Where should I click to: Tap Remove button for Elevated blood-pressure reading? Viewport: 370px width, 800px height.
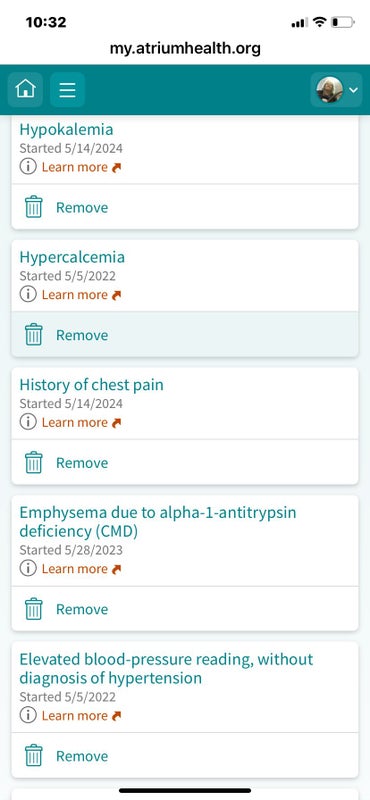[82, 756]
